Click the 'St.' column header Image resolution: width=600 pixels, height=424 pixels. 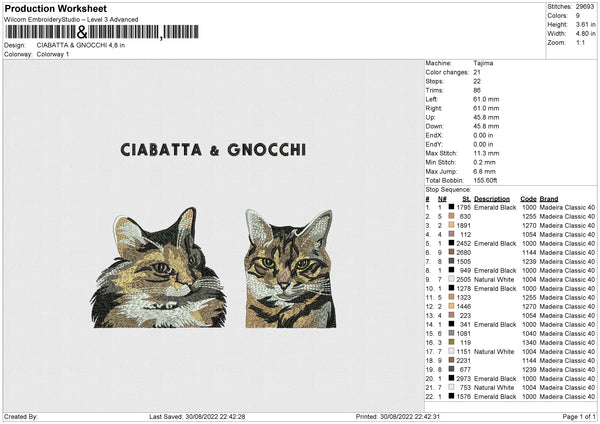click(x=466, y=199)
